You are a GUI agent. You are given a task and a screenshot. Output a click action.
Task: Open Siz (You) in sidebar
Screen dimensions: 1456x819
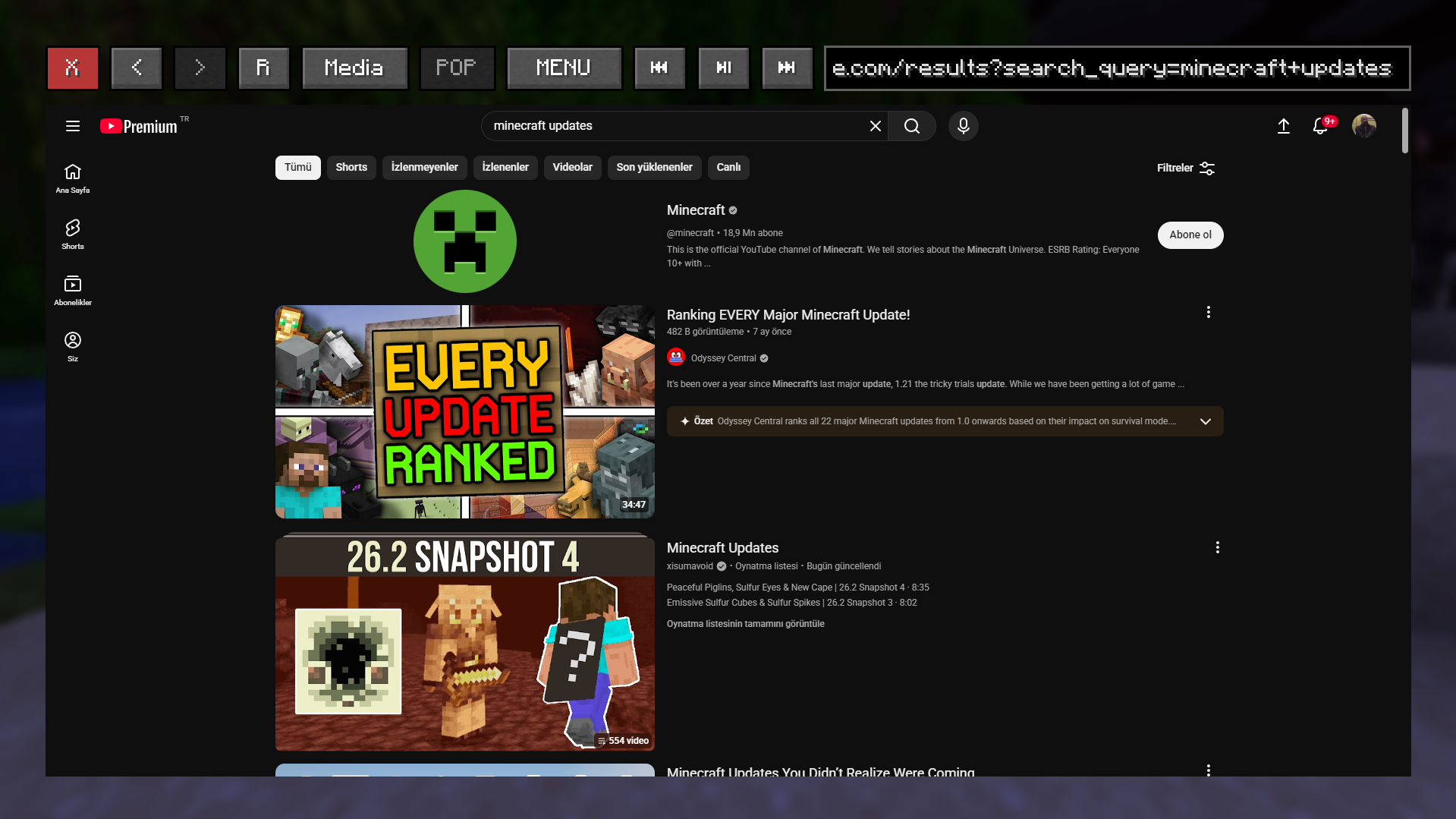click(x=73, y=347)
